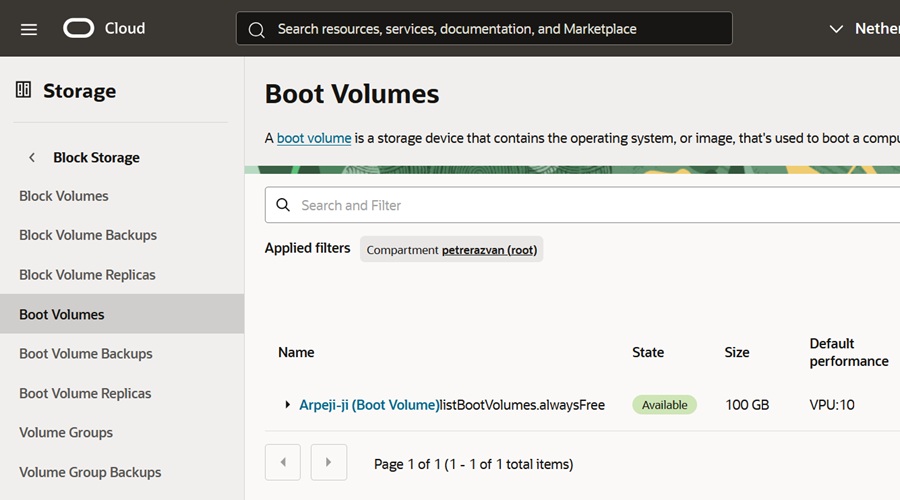Go to previous page of results
The image size is (900, 500).
[x=282, y=462]
